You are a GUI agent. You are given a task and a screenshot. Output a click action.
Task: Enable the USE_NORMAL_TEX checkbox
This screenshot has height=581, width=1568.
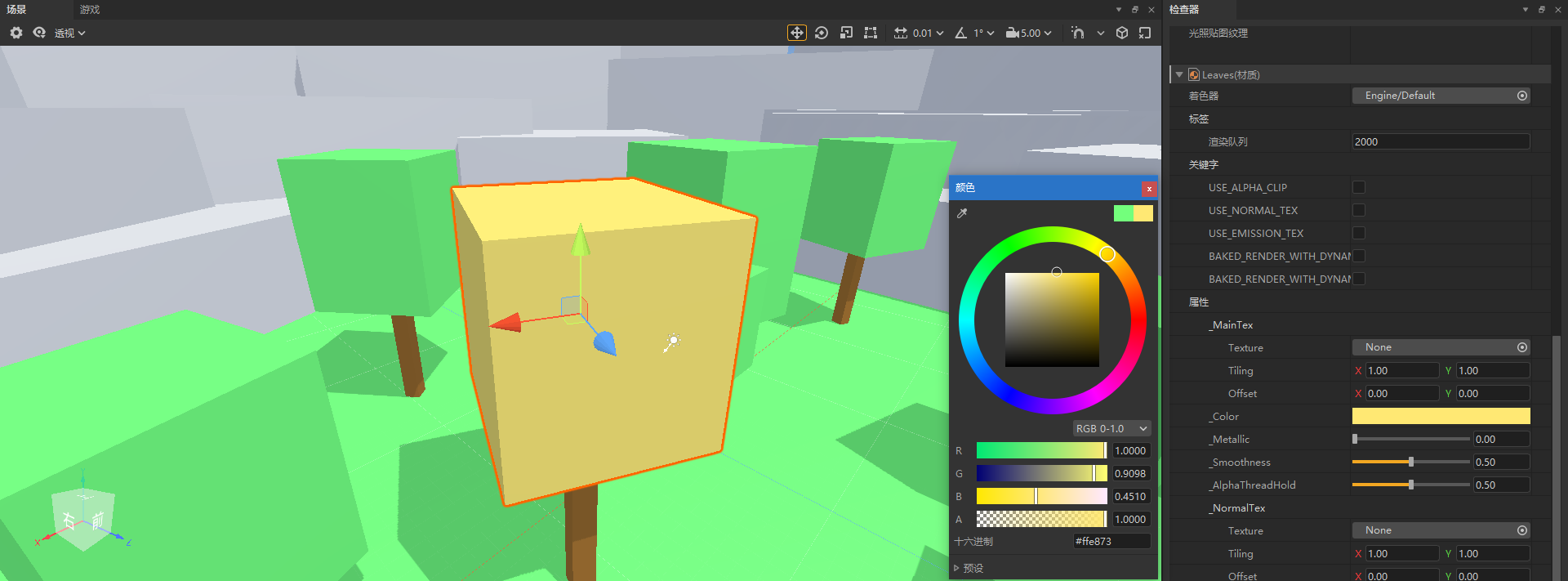1359,210
